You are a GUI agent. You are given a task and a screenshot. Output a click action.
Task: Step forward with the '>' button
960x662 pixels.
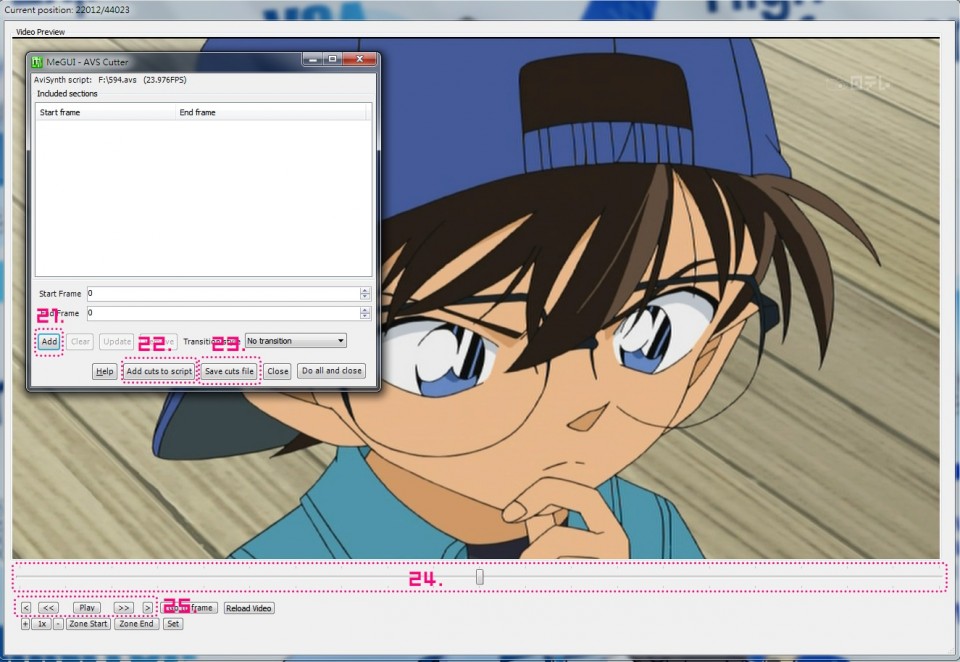click(148, 608)
